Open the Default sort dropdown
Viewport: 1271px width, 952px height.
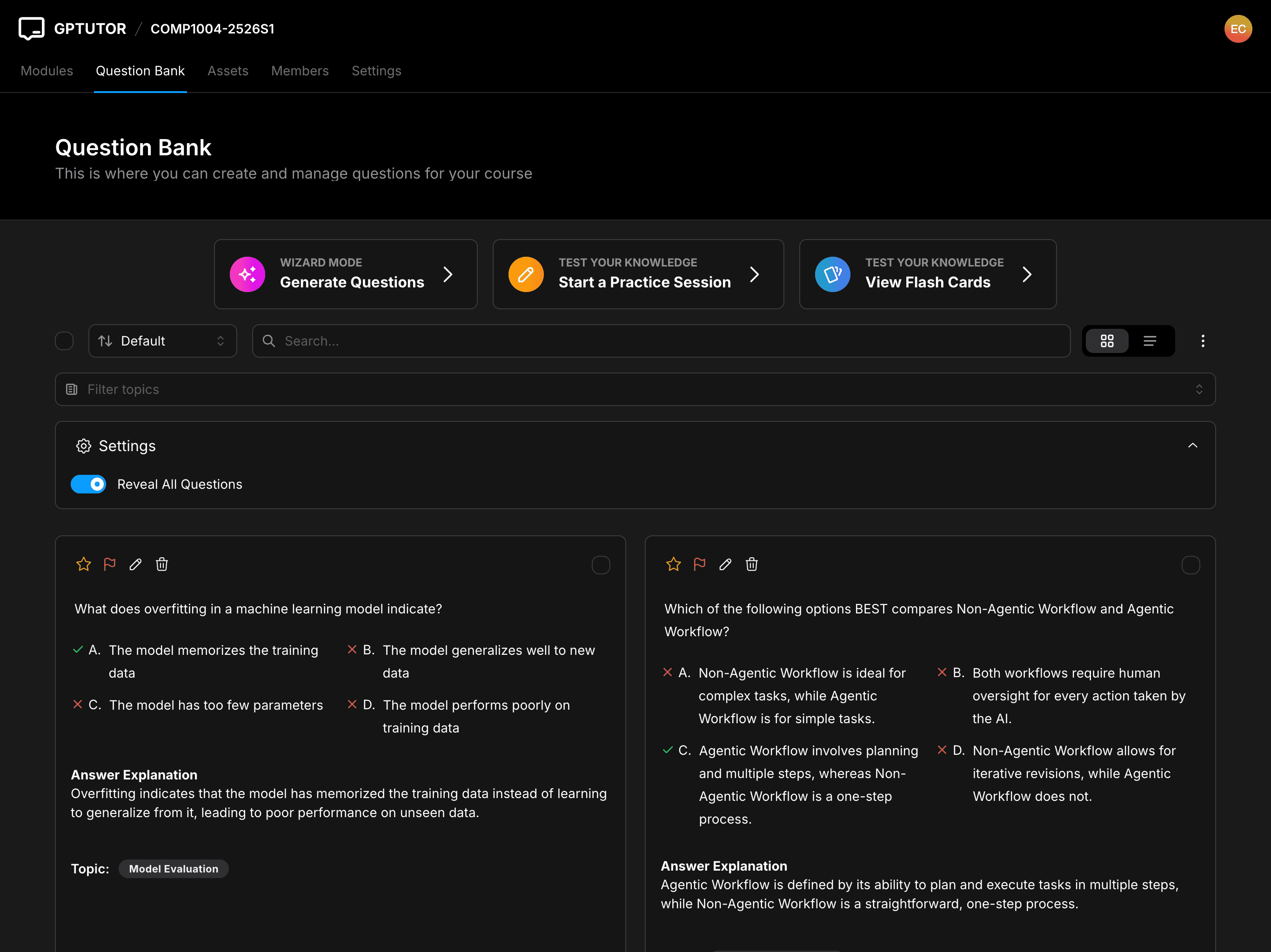(163, 341)
